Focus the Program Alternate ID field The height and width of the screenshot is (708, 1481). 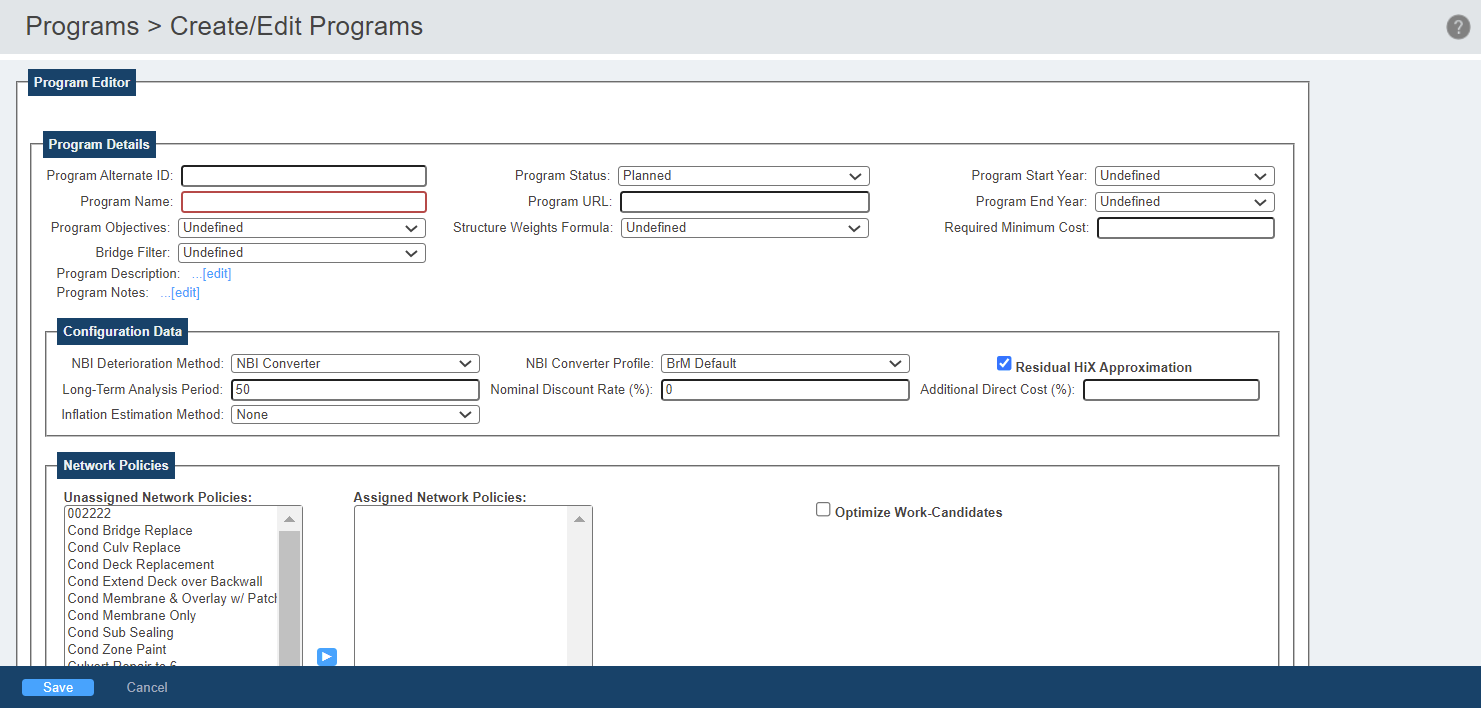tap(304, 176)
